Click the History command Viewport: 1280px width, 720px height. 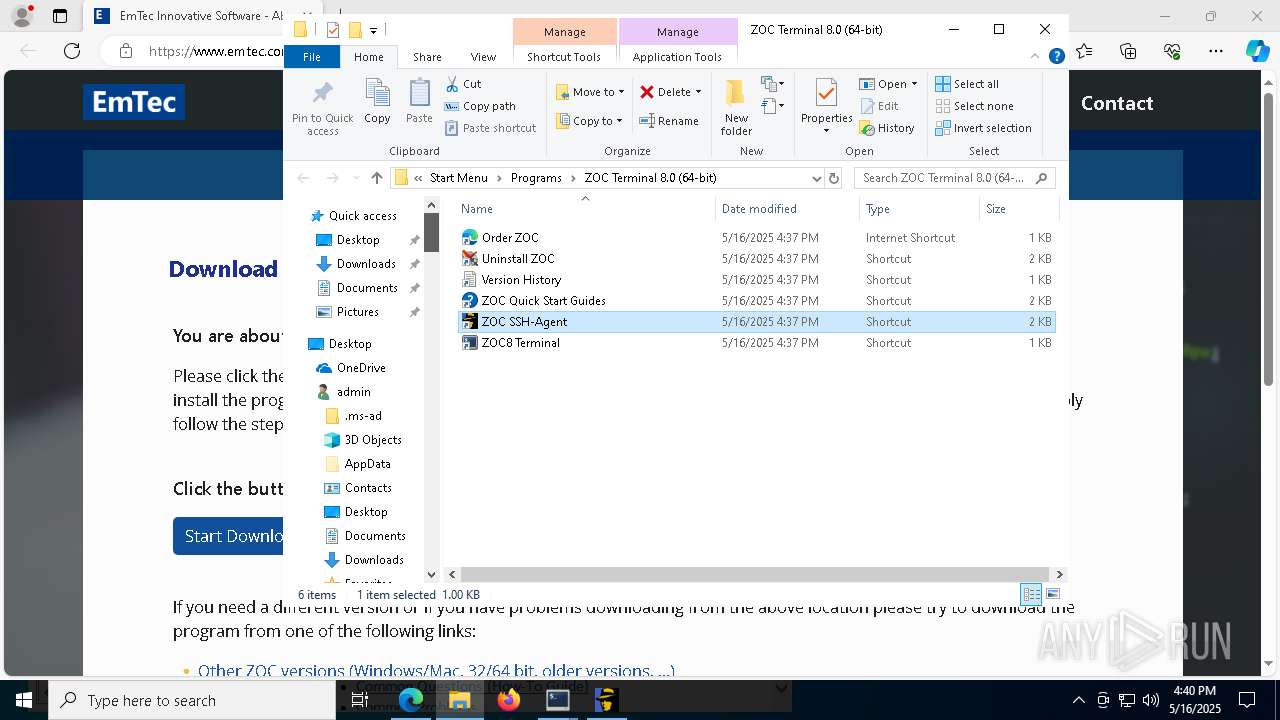[x=887, y=128]
